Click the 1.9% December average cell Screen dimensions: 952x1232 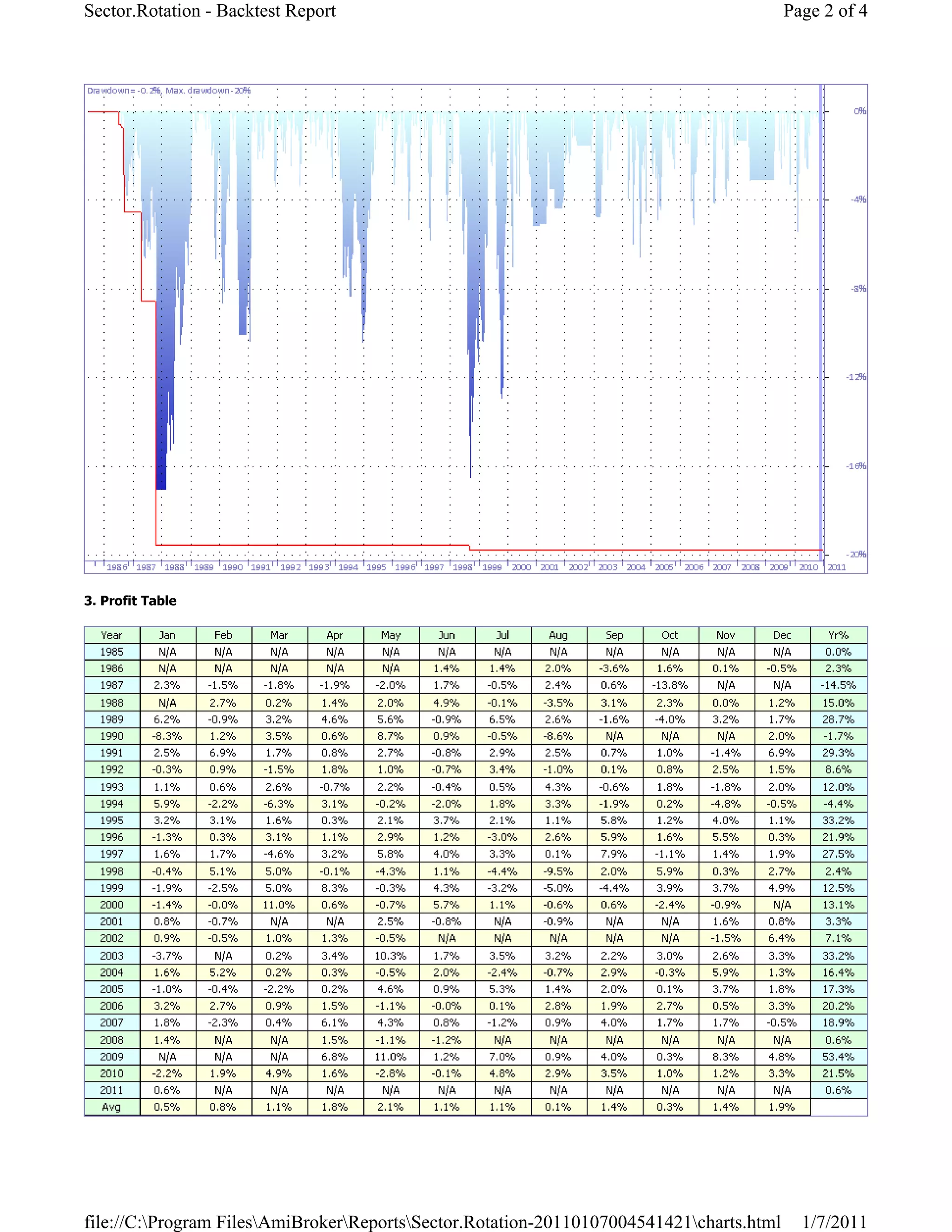[x=782, y=1107]
